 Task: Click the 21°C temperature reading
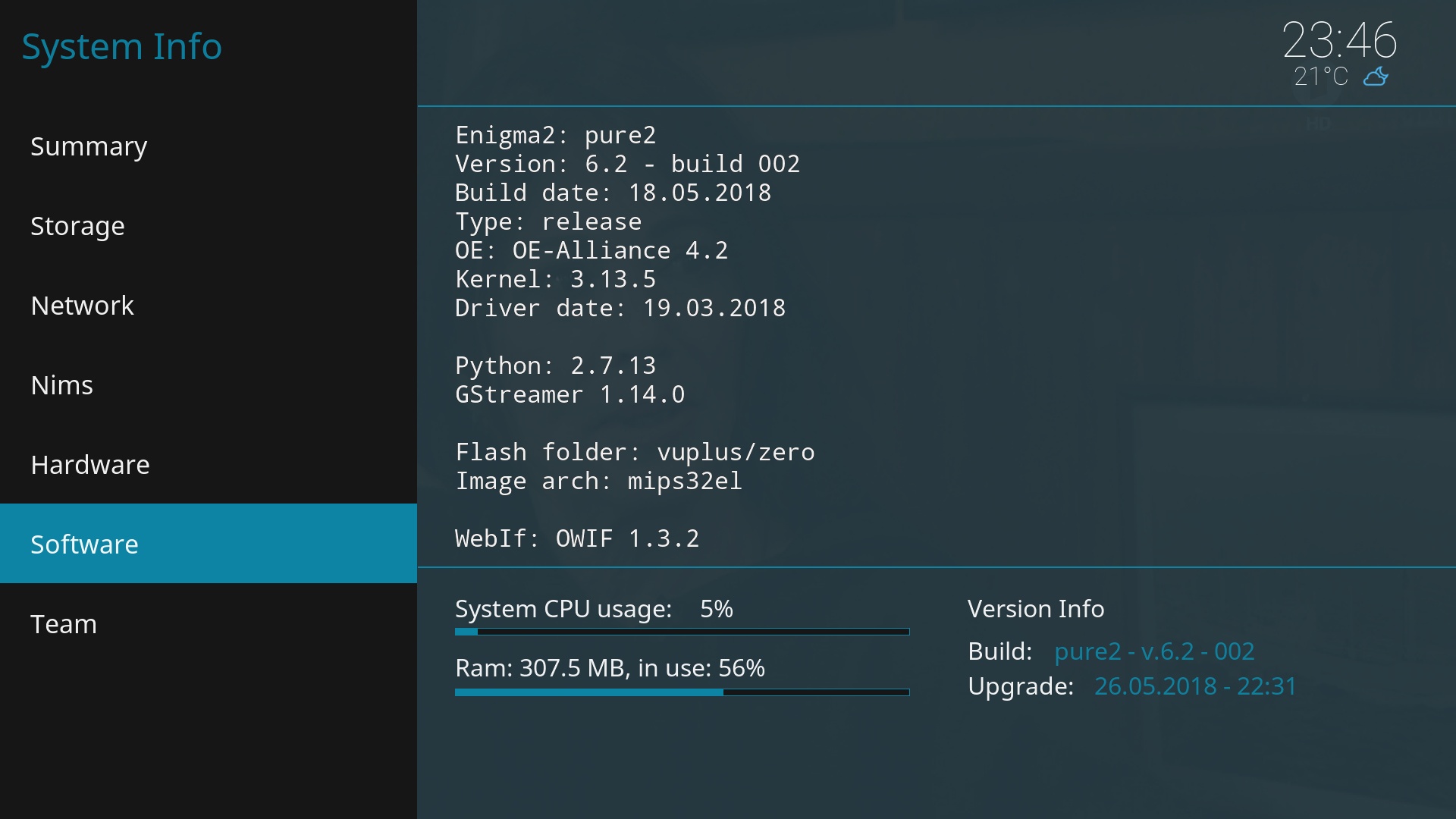pos(1321,77)
